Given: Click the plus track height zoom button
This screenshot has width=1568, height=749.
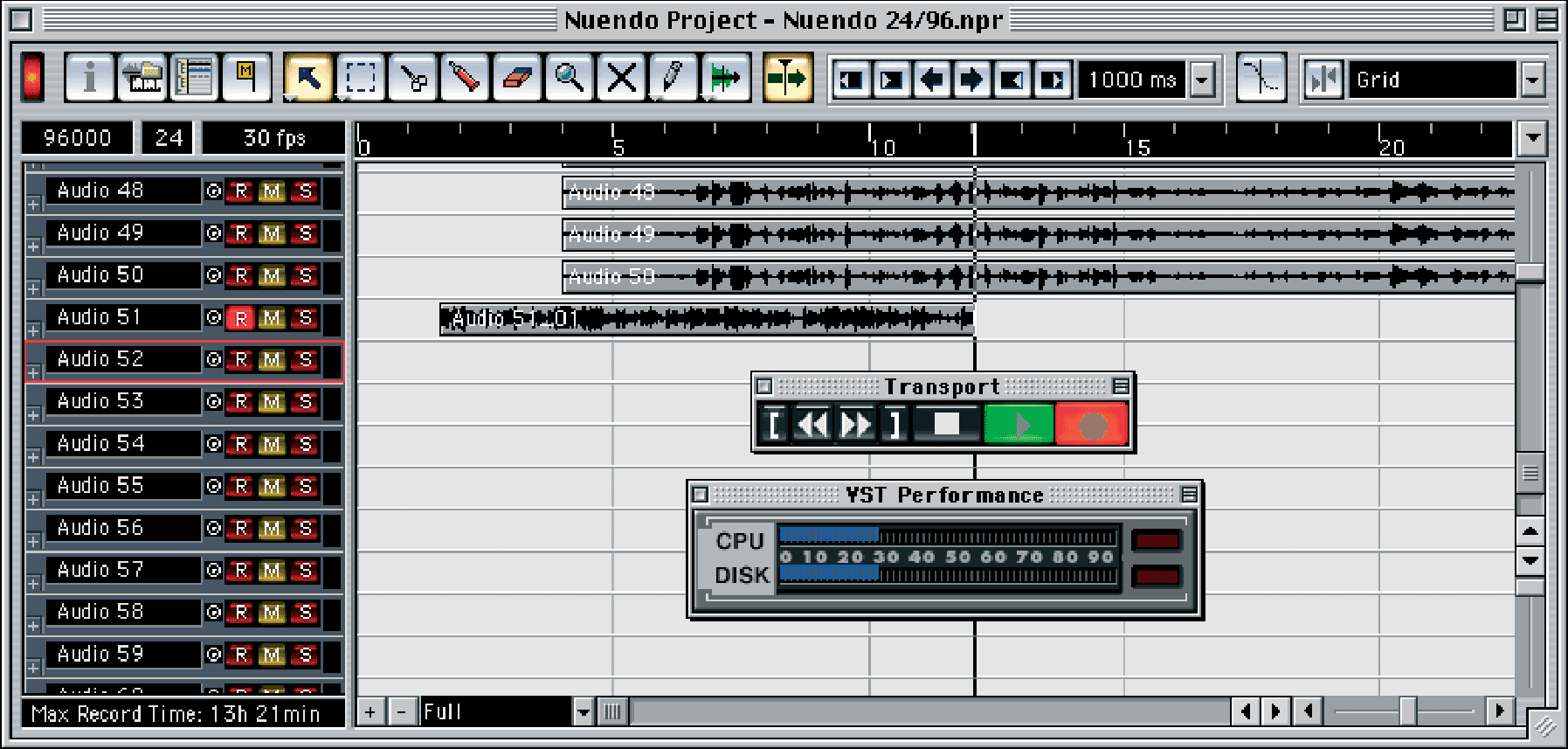Looking at the screenshot, I should 370,712.
